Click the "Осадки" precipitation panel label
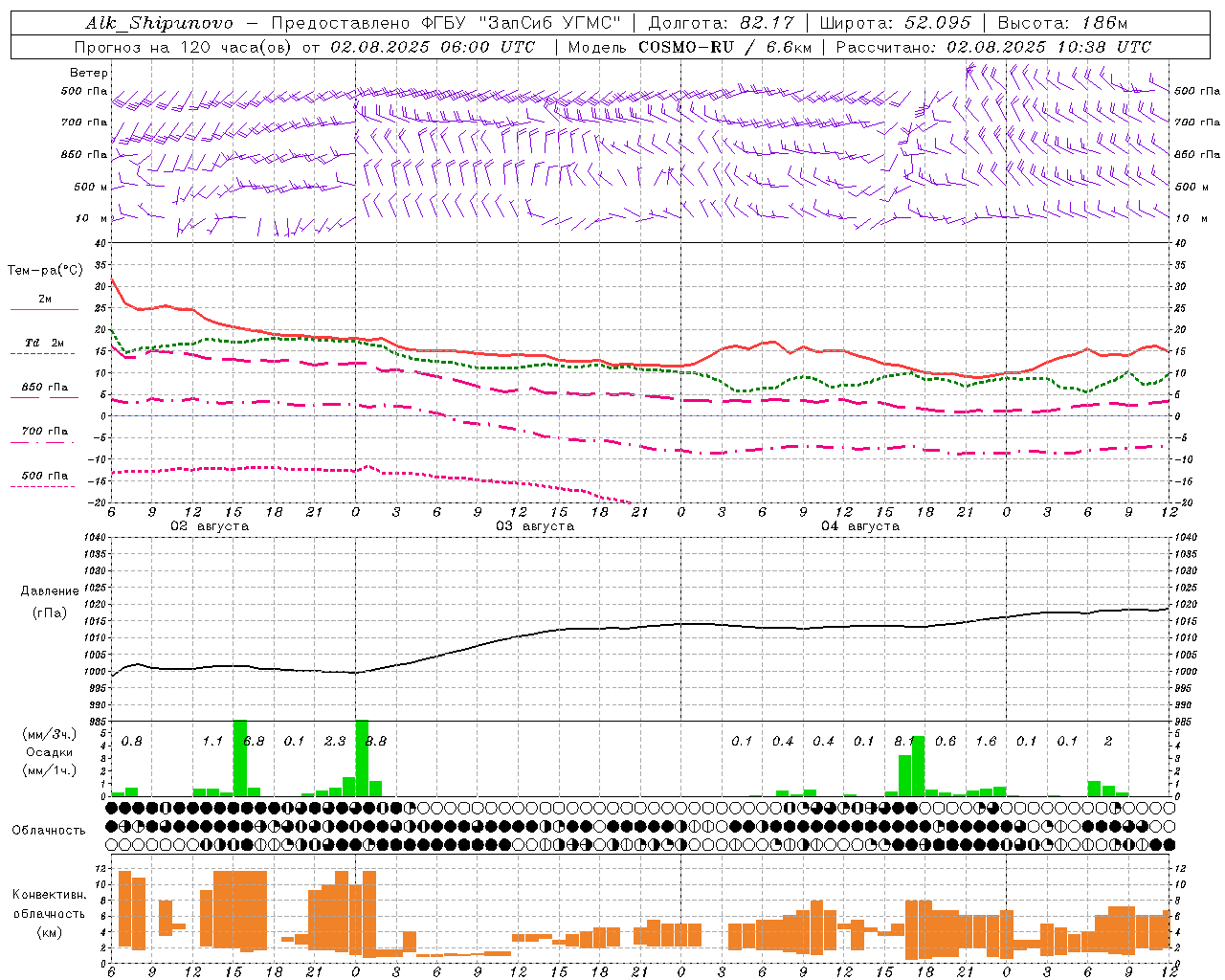This screenshot has height=980, width=1225. 49,752
